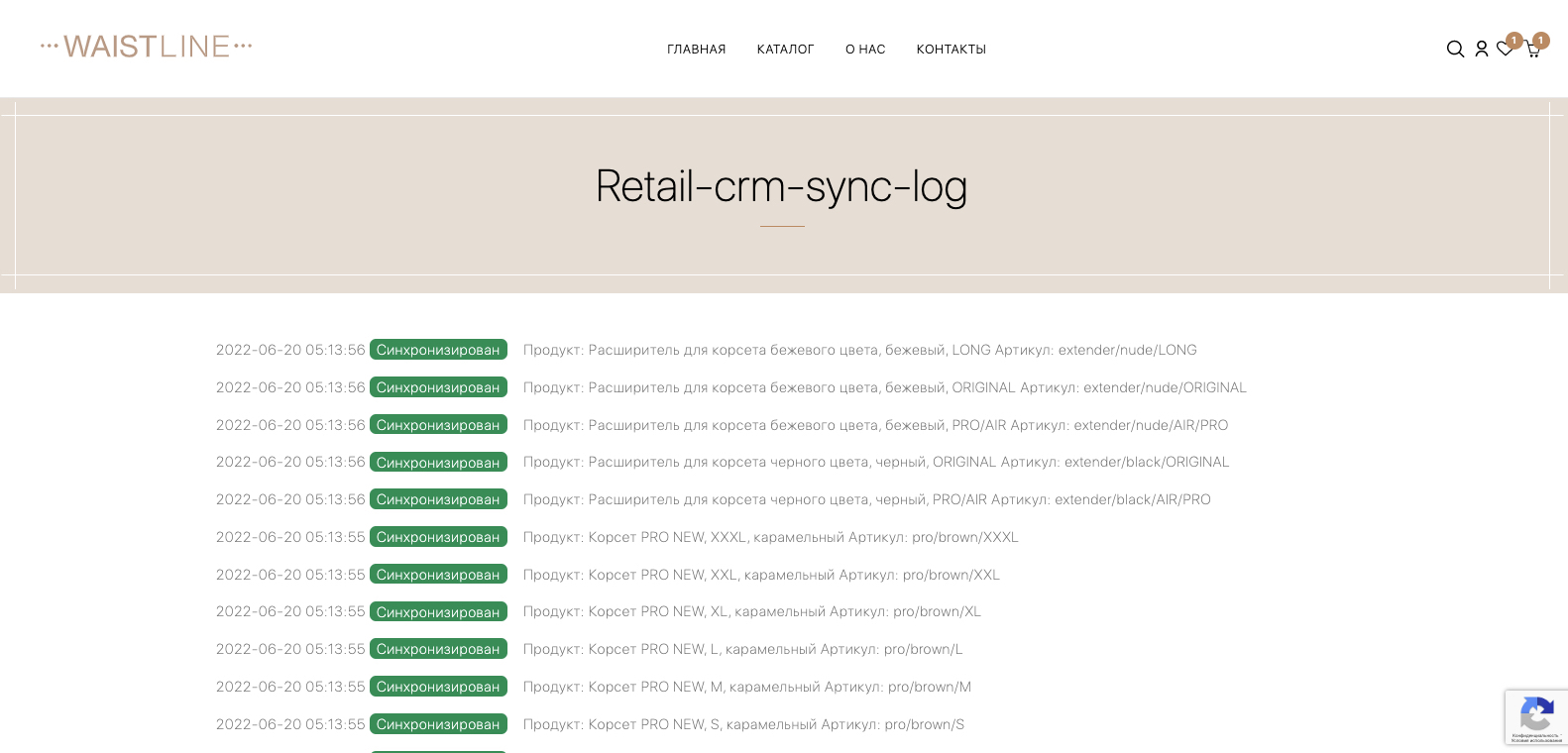This screenshot has width=1568, height=753.
Task: Click the timestamp in the pro/brown/XL row
Action: click(x=290, y=611)
